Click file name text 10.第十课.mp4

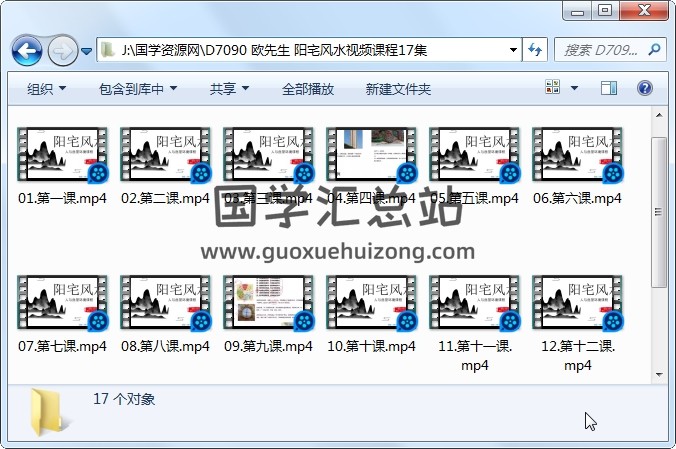tap(372, 346)
